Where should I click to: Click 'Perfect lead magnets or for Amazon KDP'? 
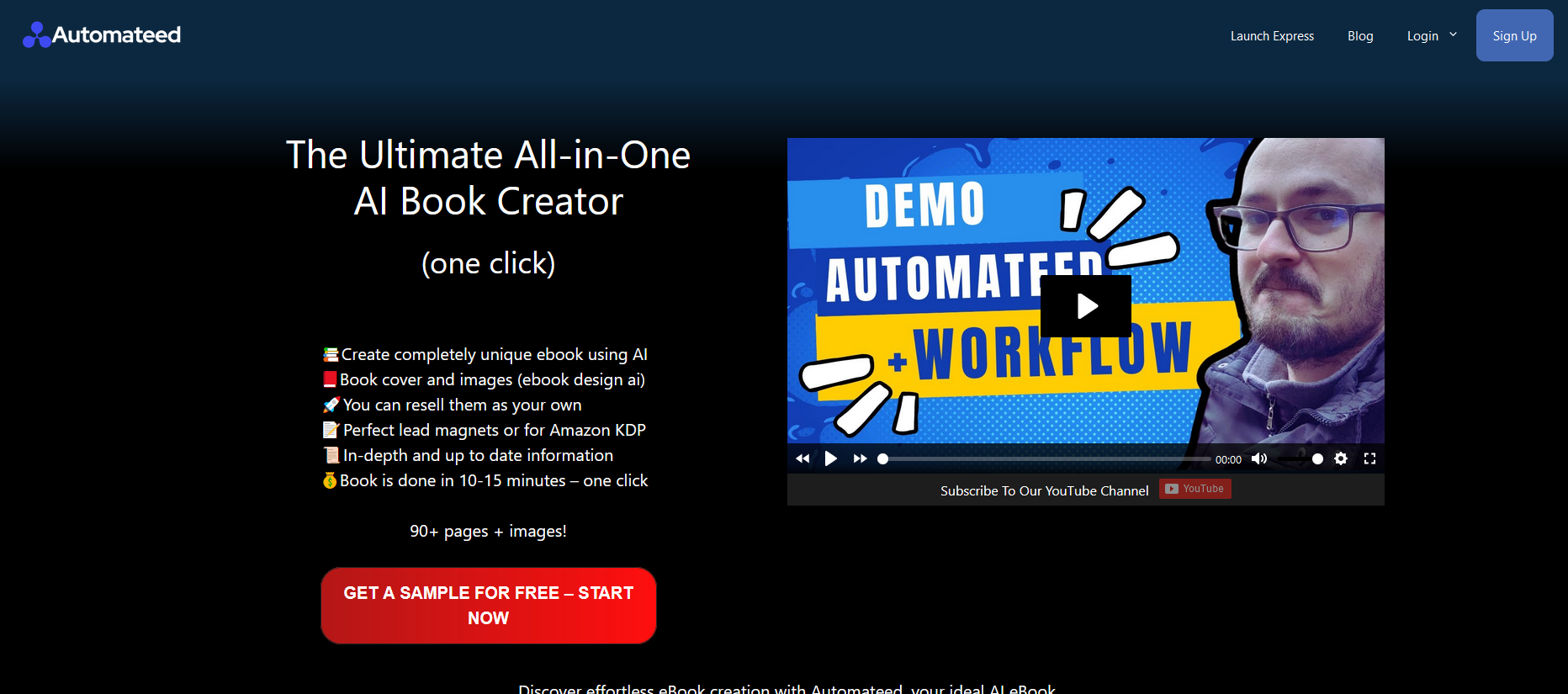coord(485,430)
